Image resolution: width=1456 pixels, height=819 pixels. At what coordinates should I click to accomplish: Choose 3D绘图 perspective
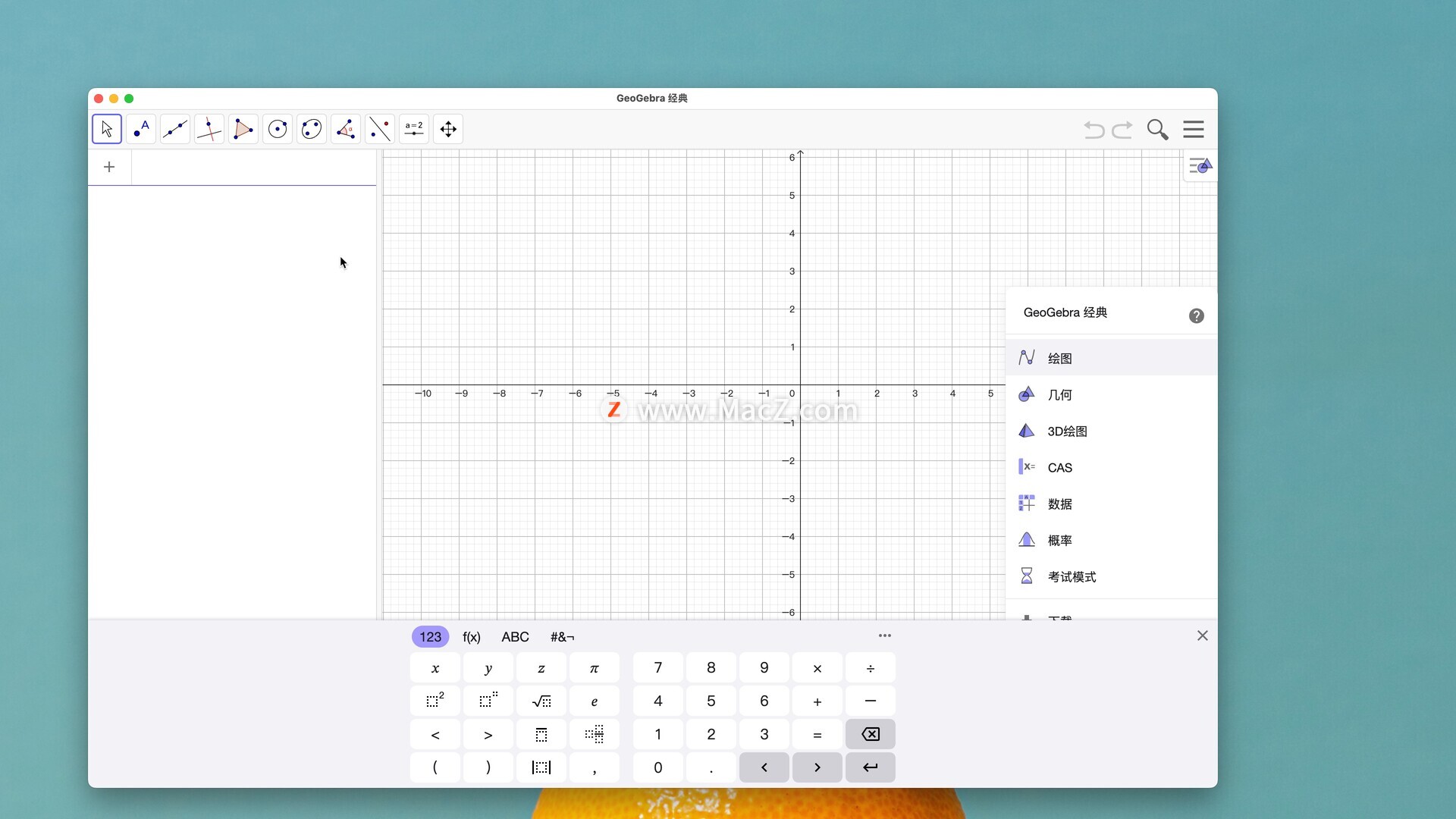coord(1112,431)
